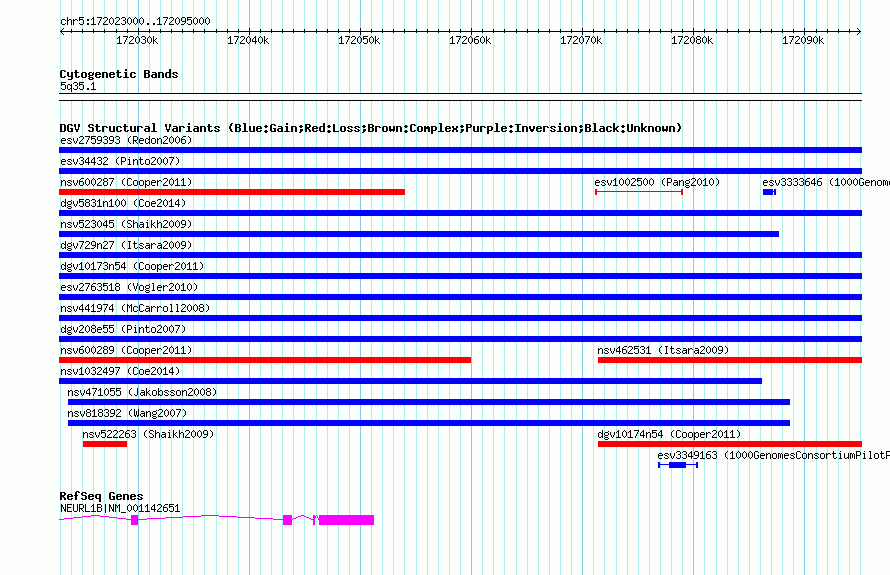Click the chr5:172023000..172095000 coordinate label

click(135, 21)
